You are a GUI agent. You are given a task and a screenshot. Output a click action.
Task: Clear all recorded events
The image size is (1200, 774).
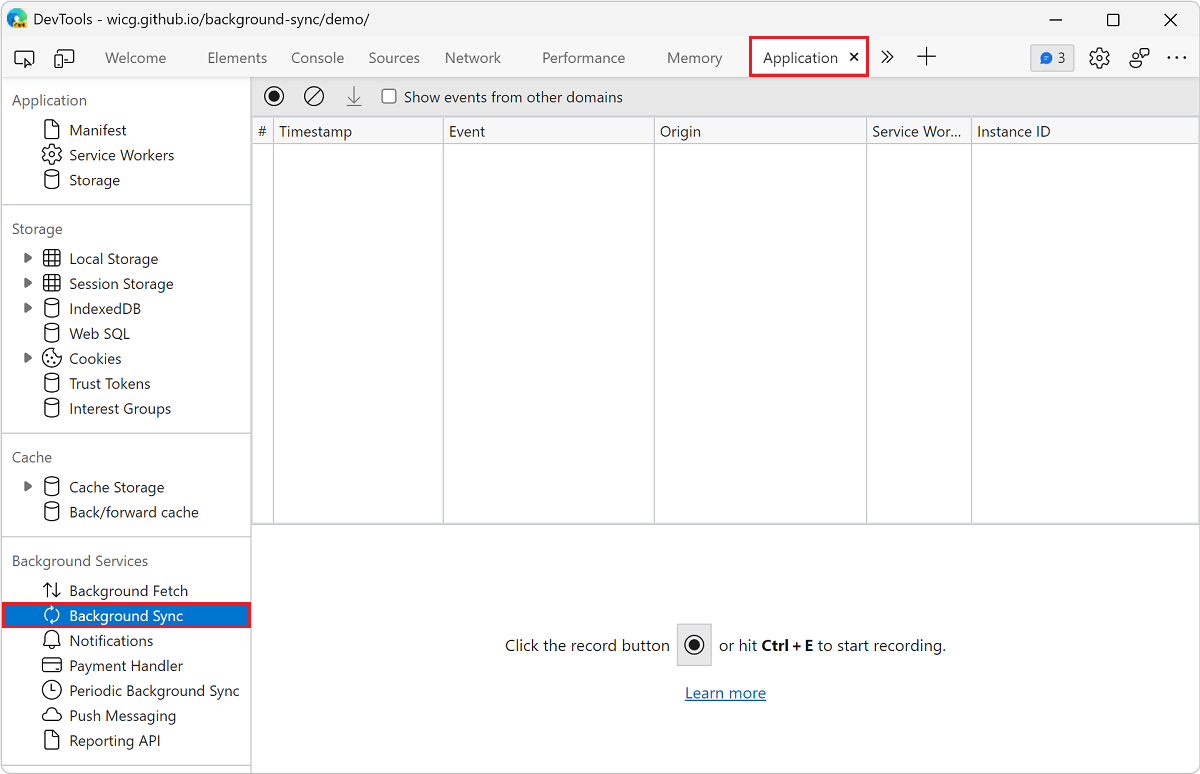click(314, 96)
